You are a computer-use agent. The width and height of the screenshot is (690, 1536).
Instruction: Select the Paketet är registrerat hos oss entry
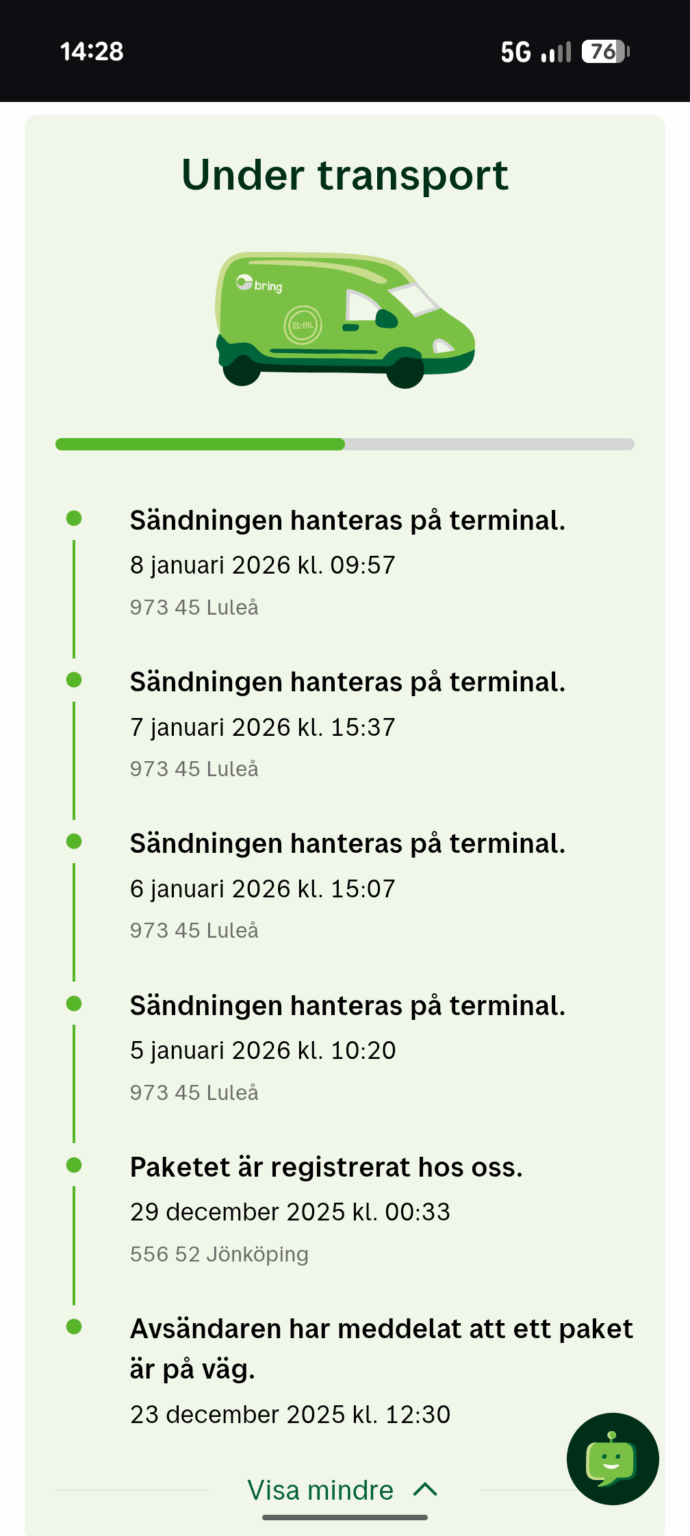coord(325,1166)
